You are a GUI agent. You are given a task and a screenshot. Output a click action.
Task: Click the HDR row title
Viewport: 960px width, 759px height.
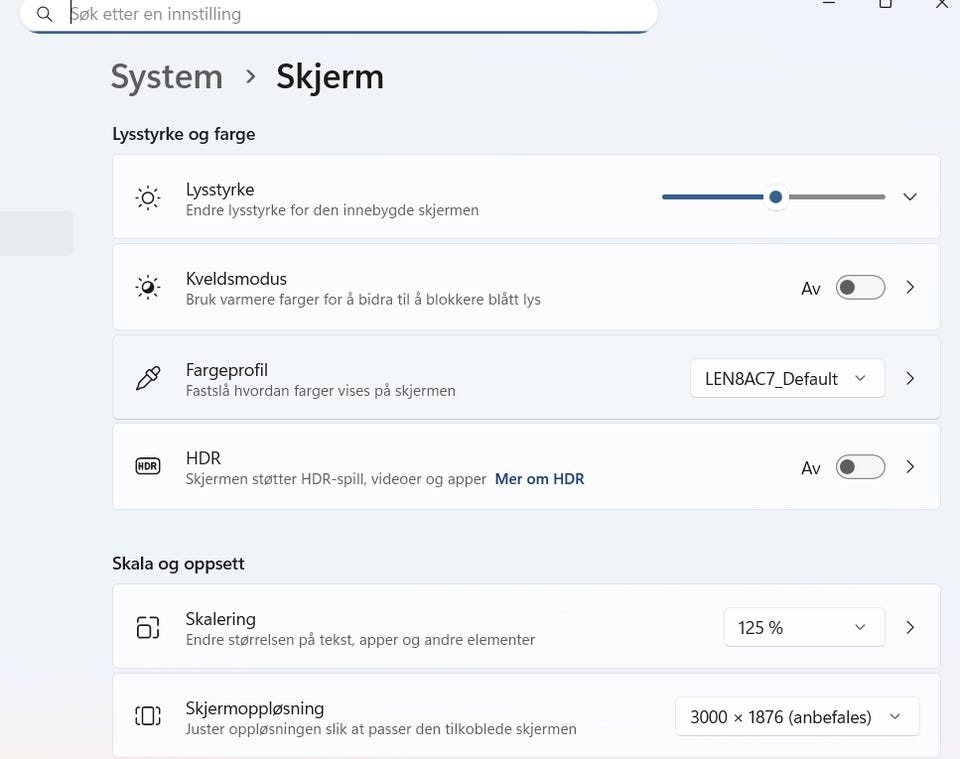(203, 458)
